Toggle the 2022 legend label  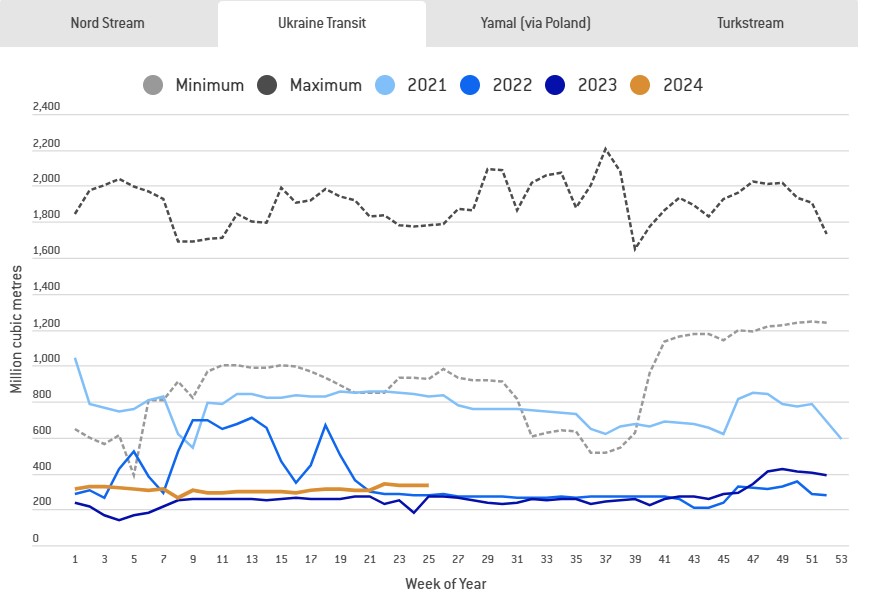click(x=513, y=85)
